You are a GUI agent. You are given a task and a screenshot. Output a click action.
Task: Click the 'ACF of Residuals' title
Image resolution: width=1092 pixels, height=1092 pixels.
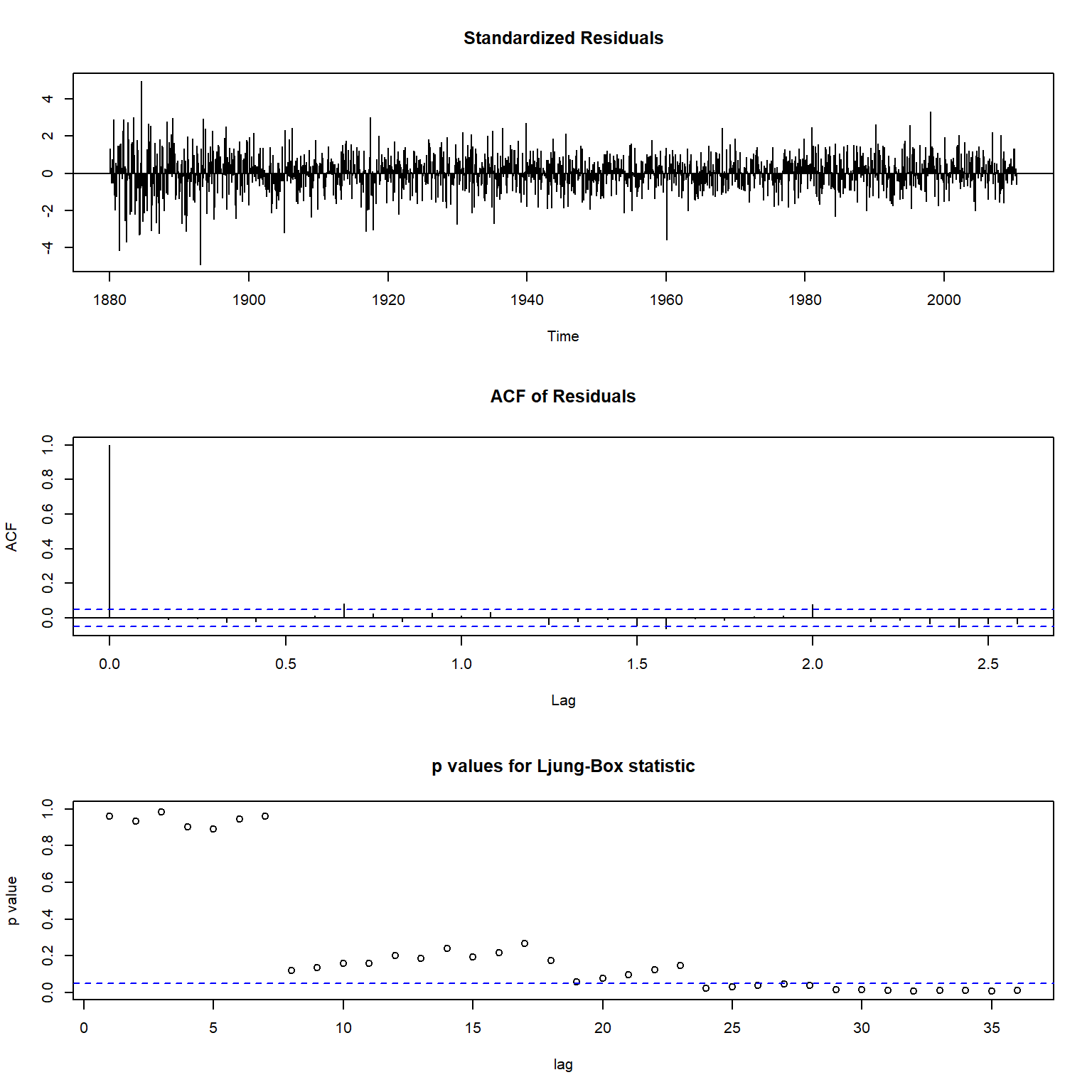(563, 397)
